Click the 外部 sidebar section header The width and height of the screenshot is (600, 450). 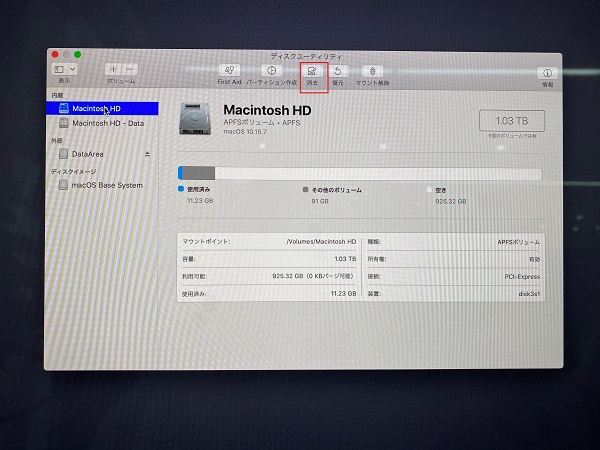point(57,141)
